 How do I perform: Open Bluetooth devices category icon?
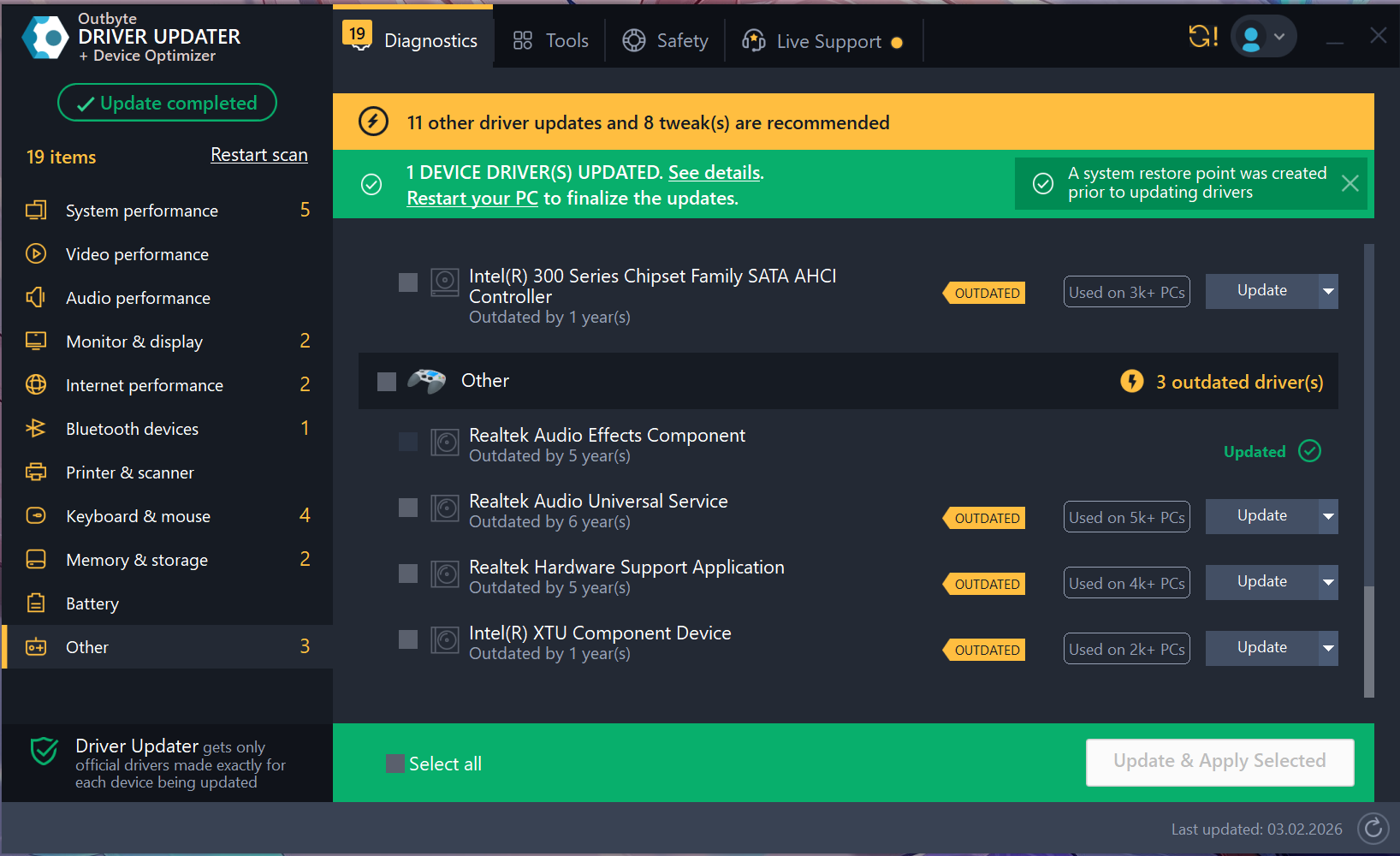tap(36, 429)
